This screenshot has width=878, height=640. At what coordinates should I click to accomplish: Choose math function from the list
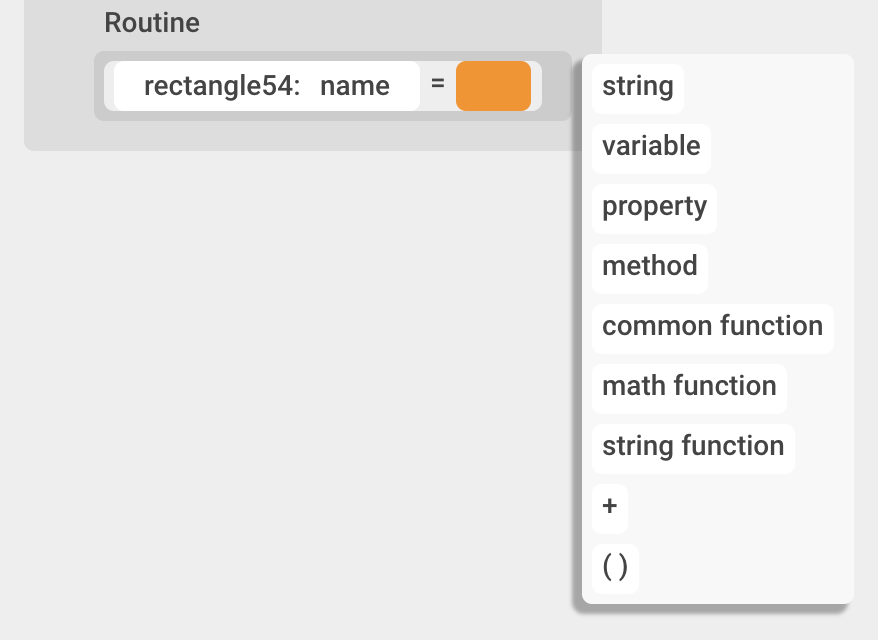(689, 386)
